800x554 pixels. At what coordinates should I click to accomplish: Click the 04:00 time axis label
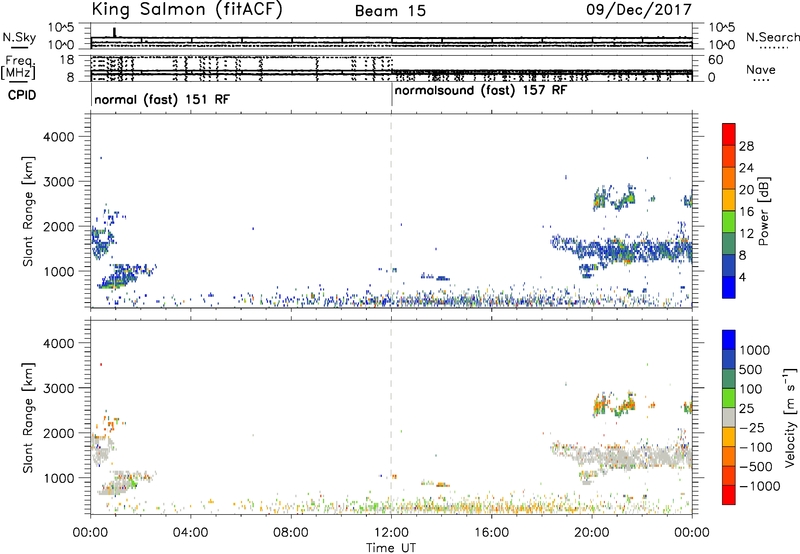[x=190, y=533]
